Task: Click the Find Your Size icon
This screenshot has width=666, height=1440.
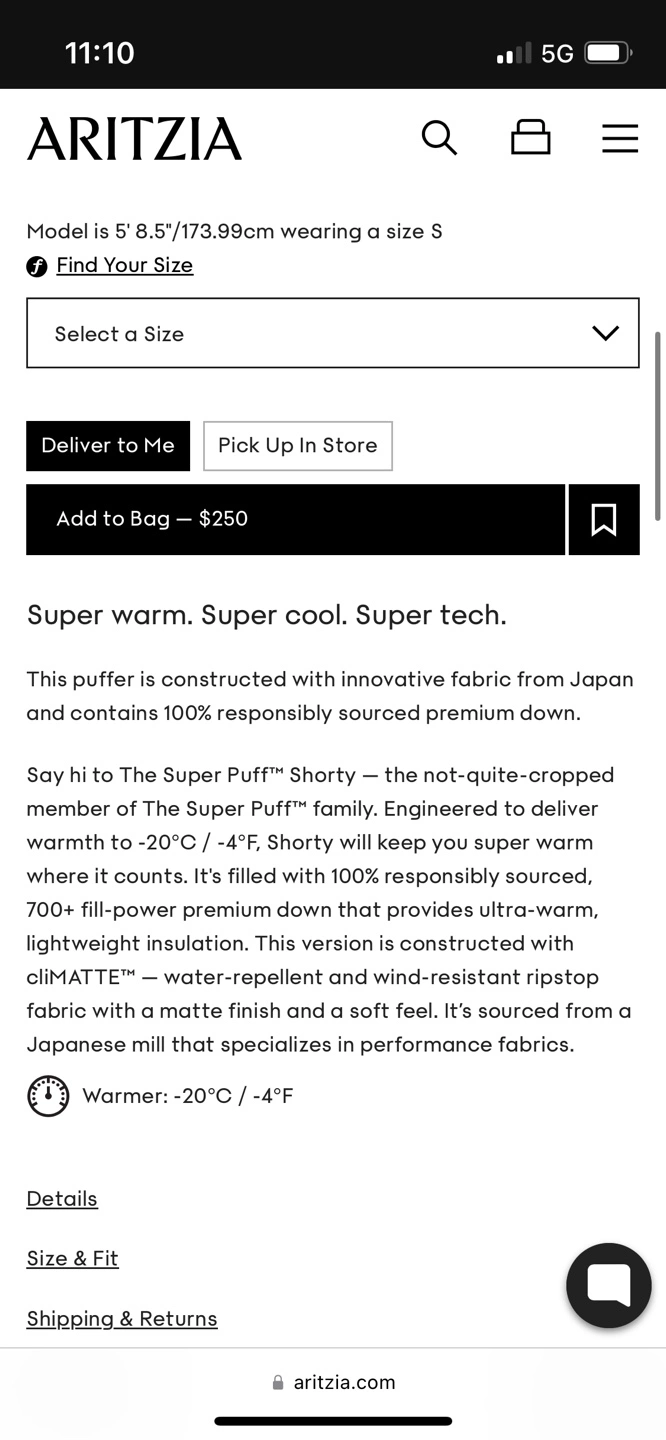Action: tap(37, 266)
